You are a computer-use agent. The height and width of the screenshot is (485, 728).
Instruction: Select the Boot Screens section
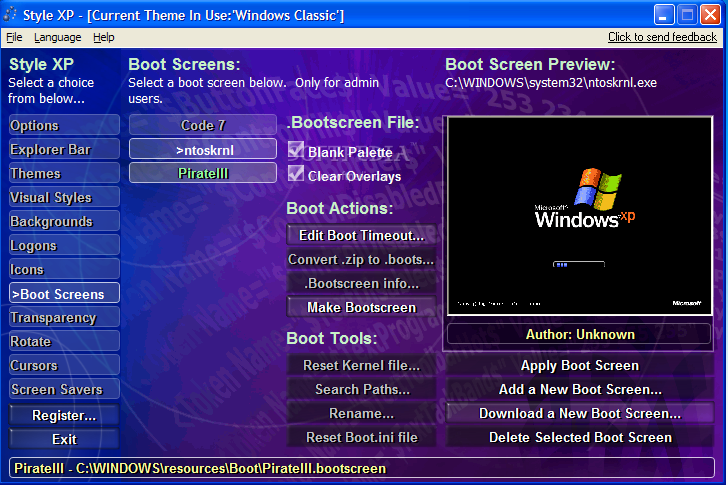(64, 293)
